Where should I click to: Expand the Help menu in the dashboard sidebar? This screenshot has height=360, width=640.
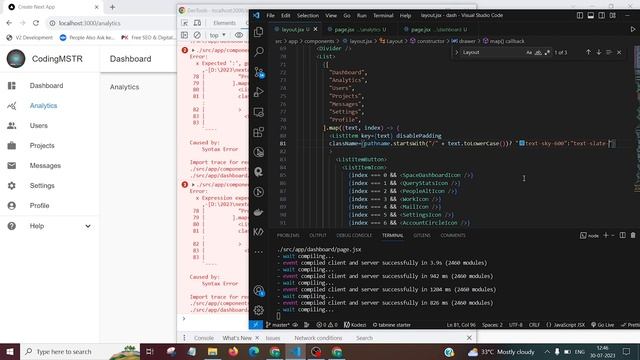click(88, 226)
